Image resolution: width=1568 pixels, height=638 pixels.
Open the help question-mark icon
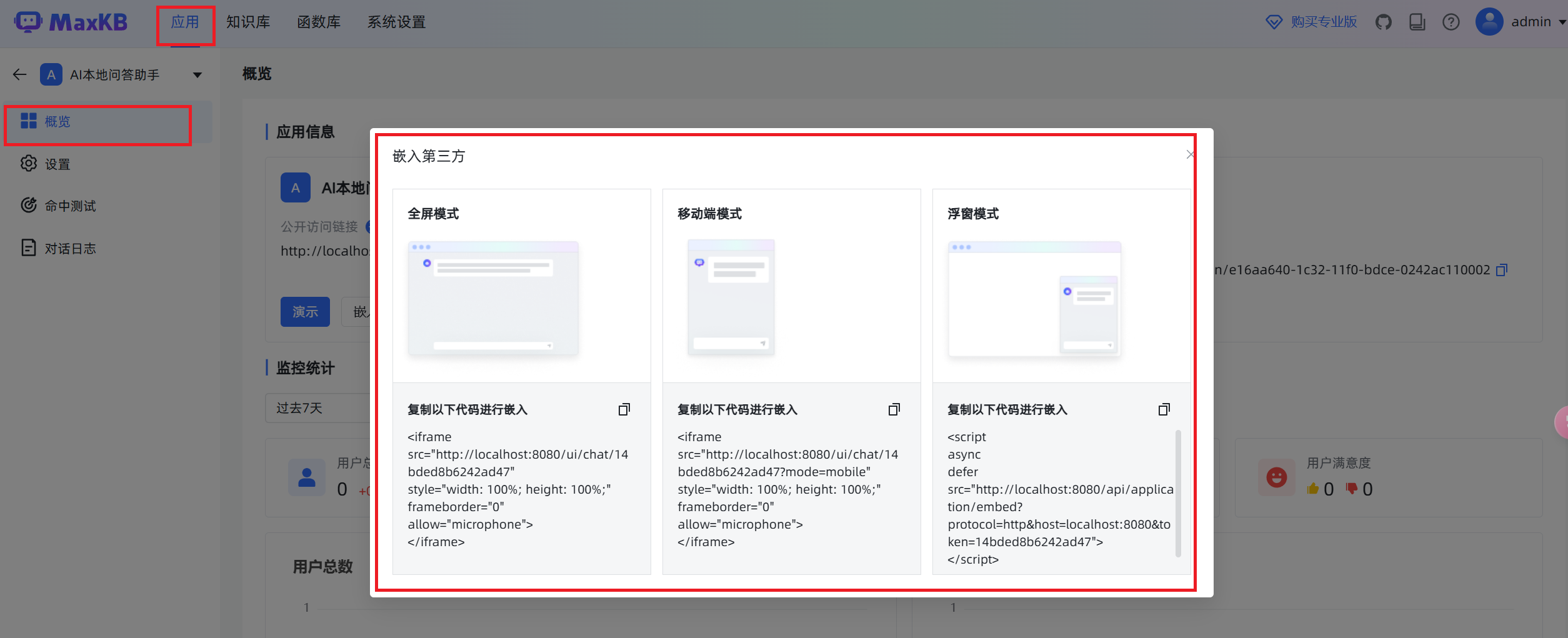tap(1451, 21)
